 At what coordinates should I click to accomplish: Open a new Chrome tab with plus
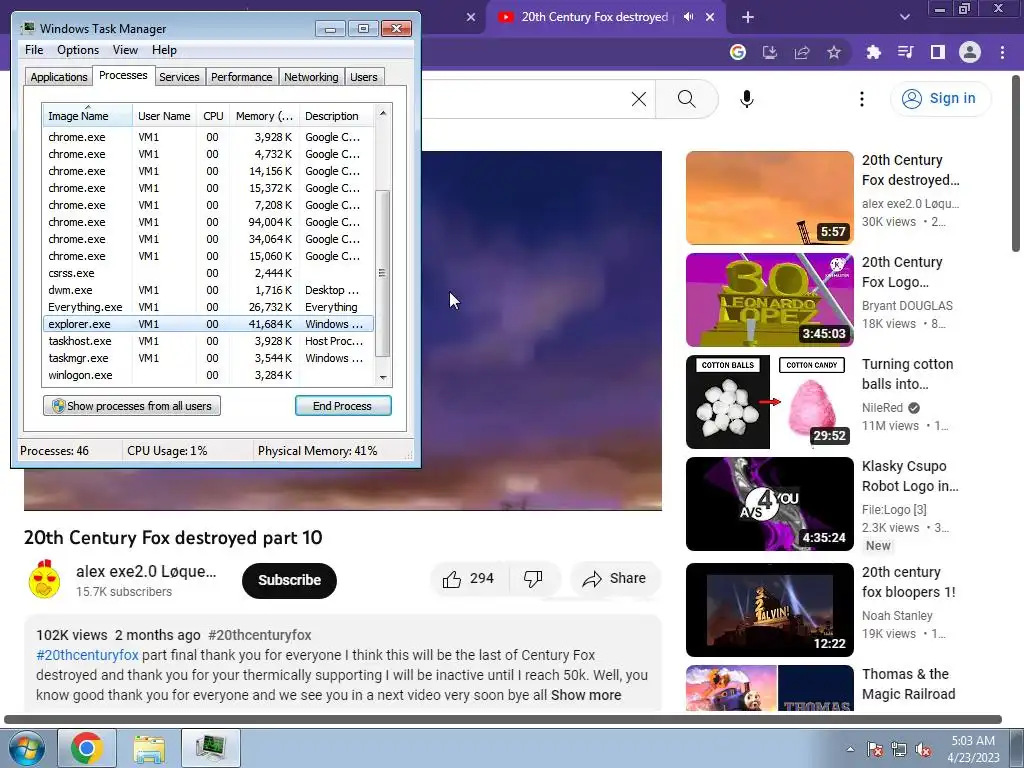748,17
